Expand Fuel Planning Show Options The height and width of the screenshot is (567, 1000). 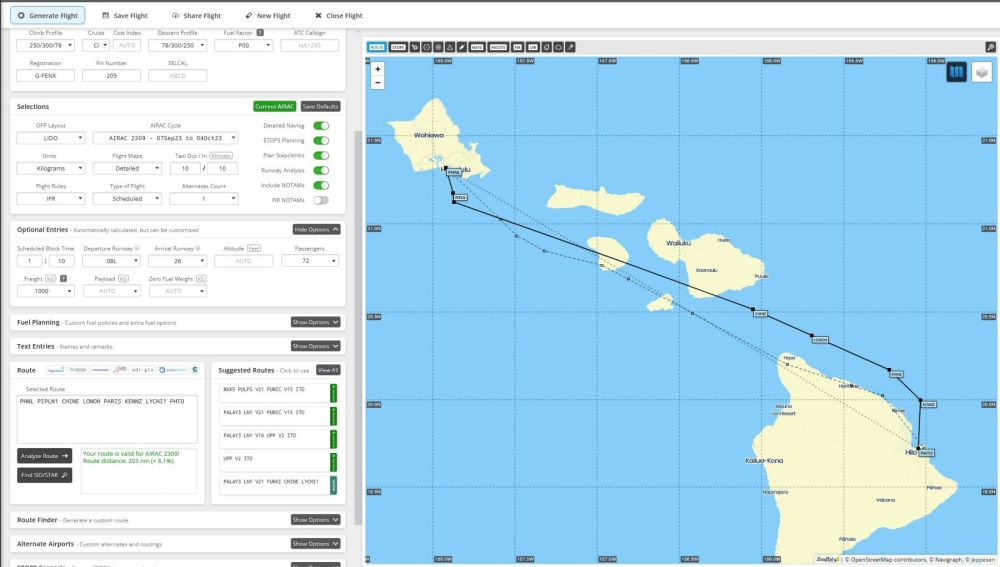coord(315,322)
